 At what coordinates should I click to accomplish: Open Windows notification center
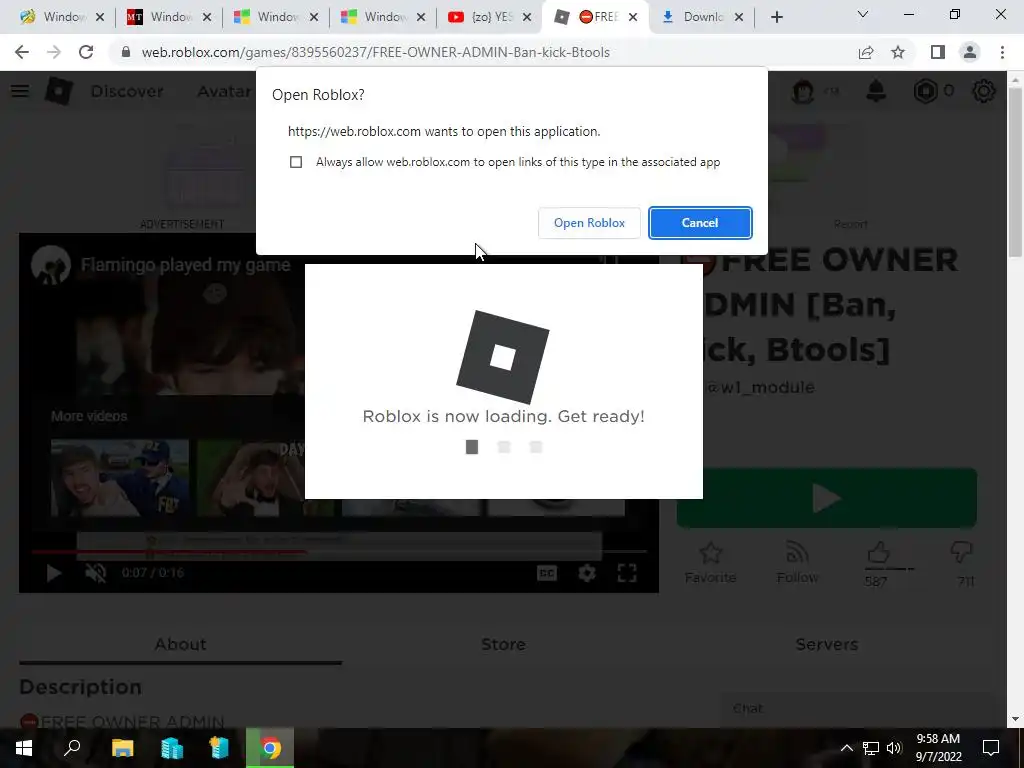(x=991, y=748)
